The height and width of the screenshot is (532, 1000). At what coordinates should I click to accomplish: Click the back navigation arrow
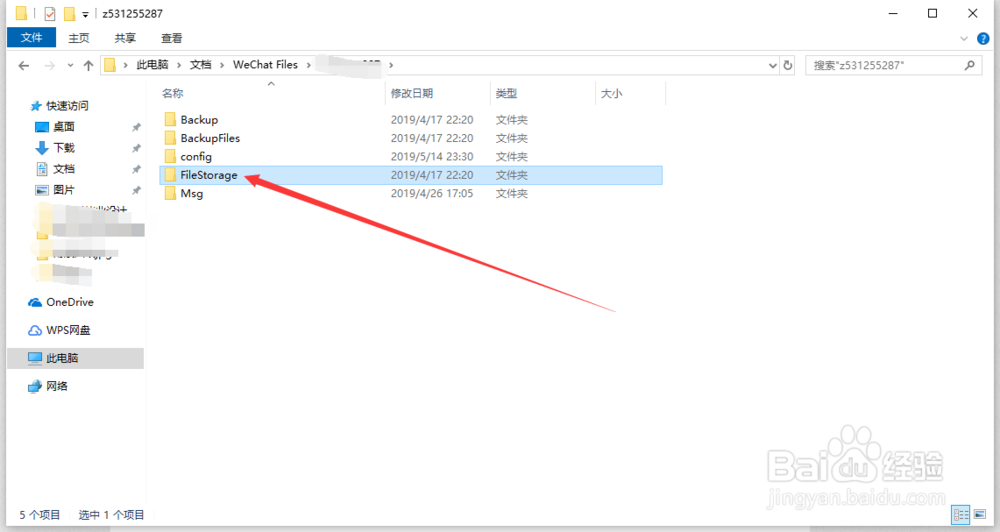pyautogui.click(x=24, y=65)
